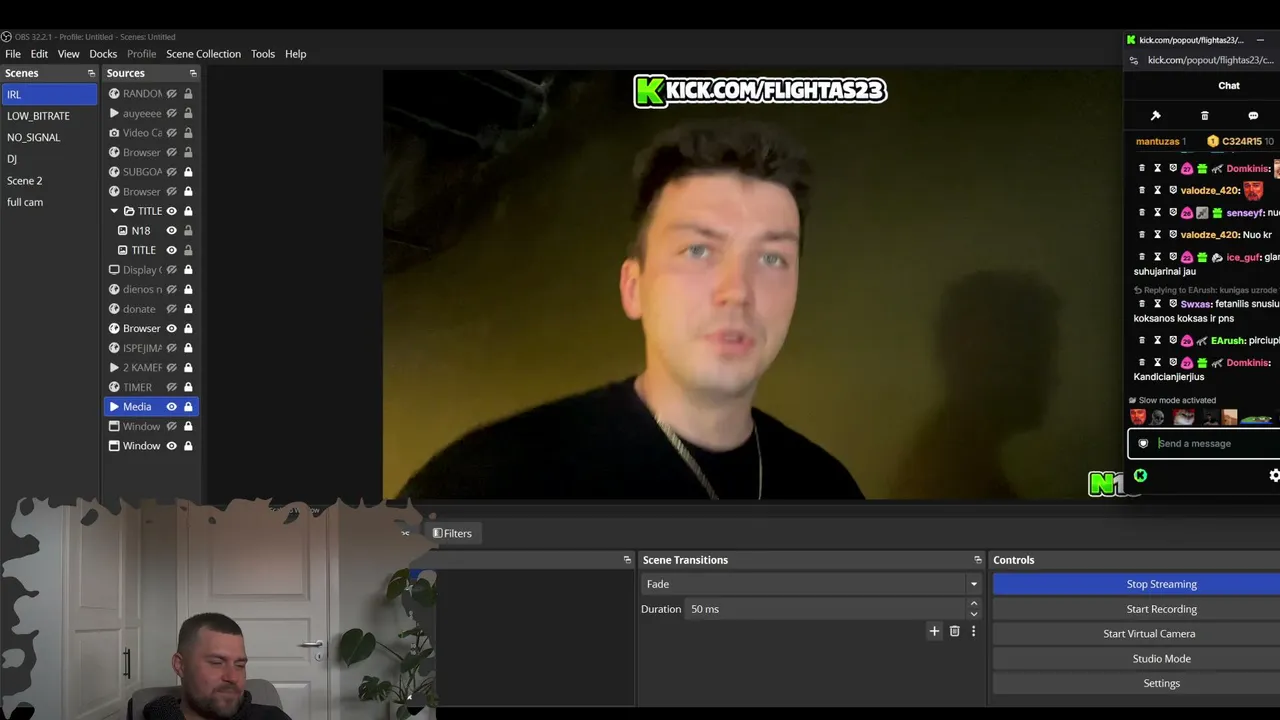Undock the Scenes panel
This screenshot has width=1280, height=720.
(91, 73)
